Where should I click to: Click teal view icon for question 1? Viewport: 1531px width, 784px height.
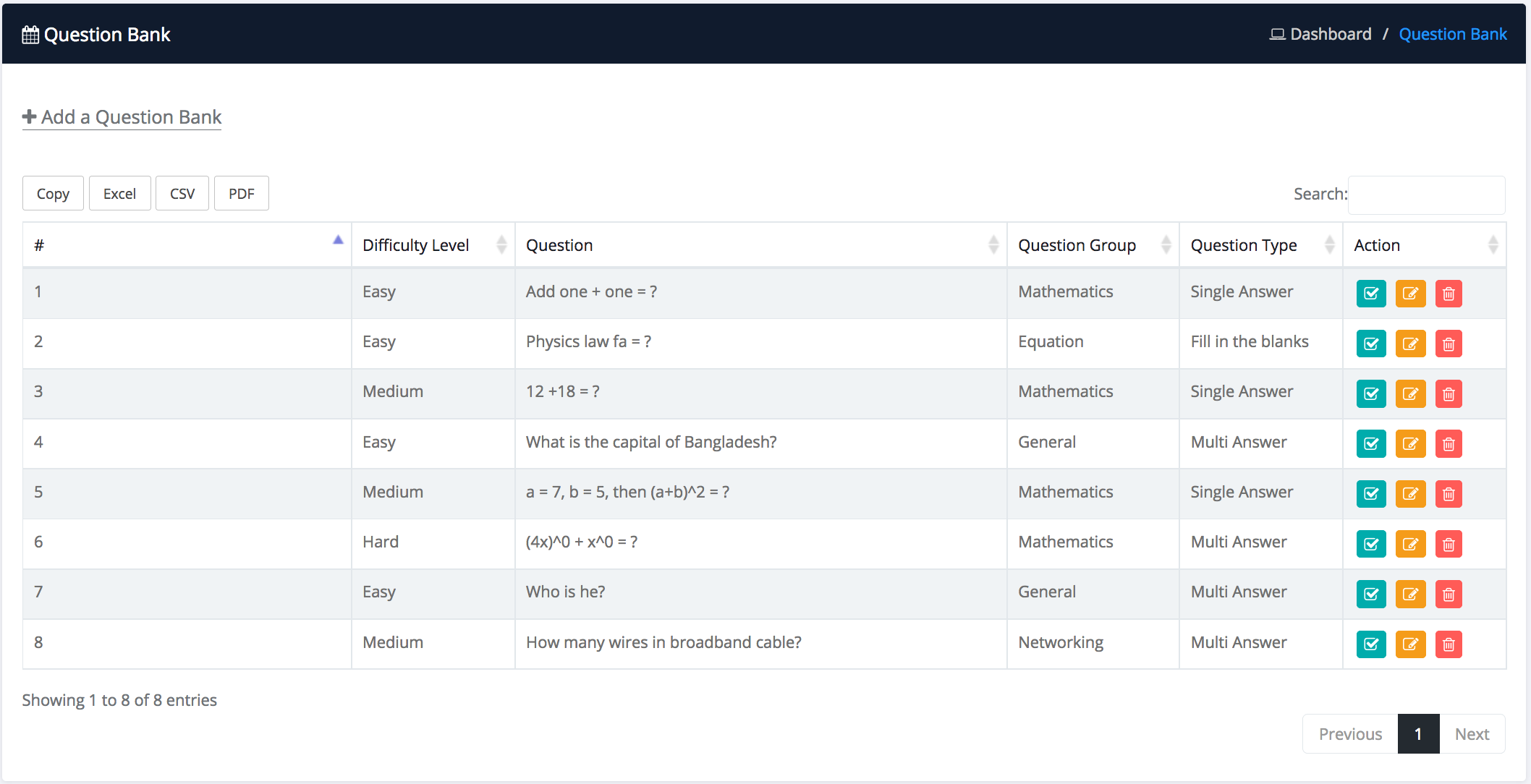pyautogui.click(x=1370, y=294)
